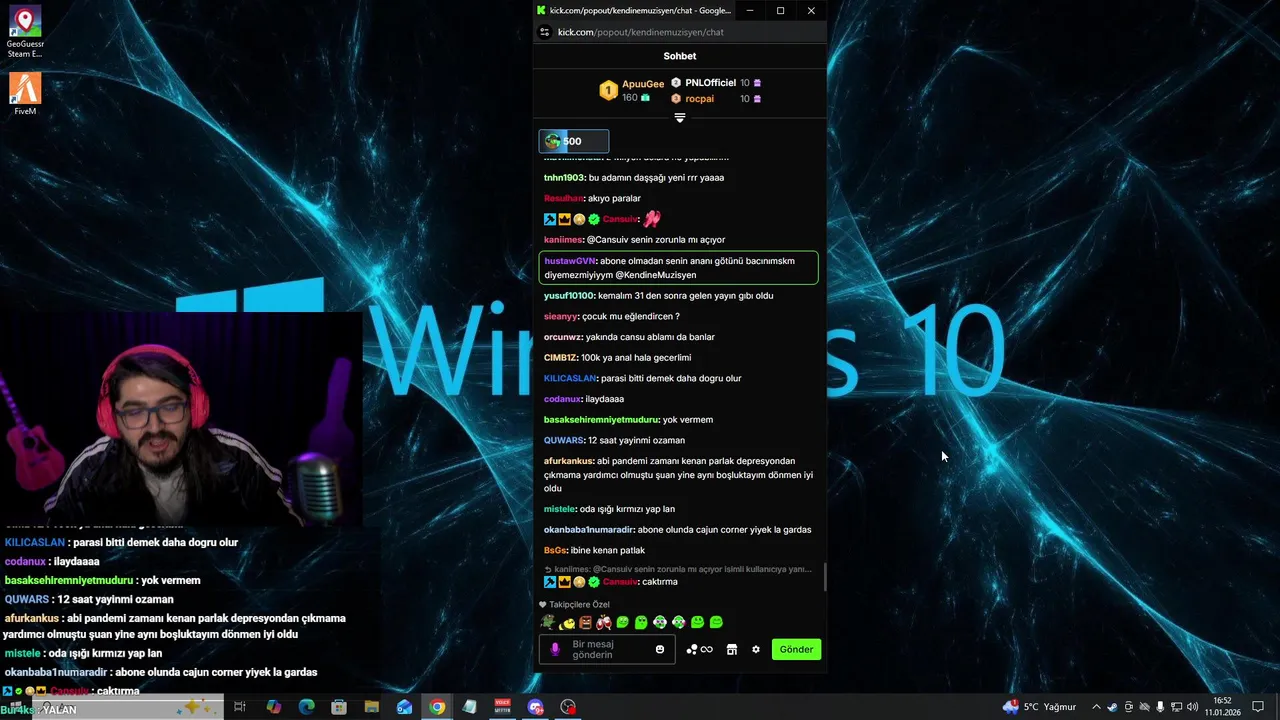Click username hustawGVN in highlighted message
This screenshot has width=1280, height=720.
pos(570,261)
